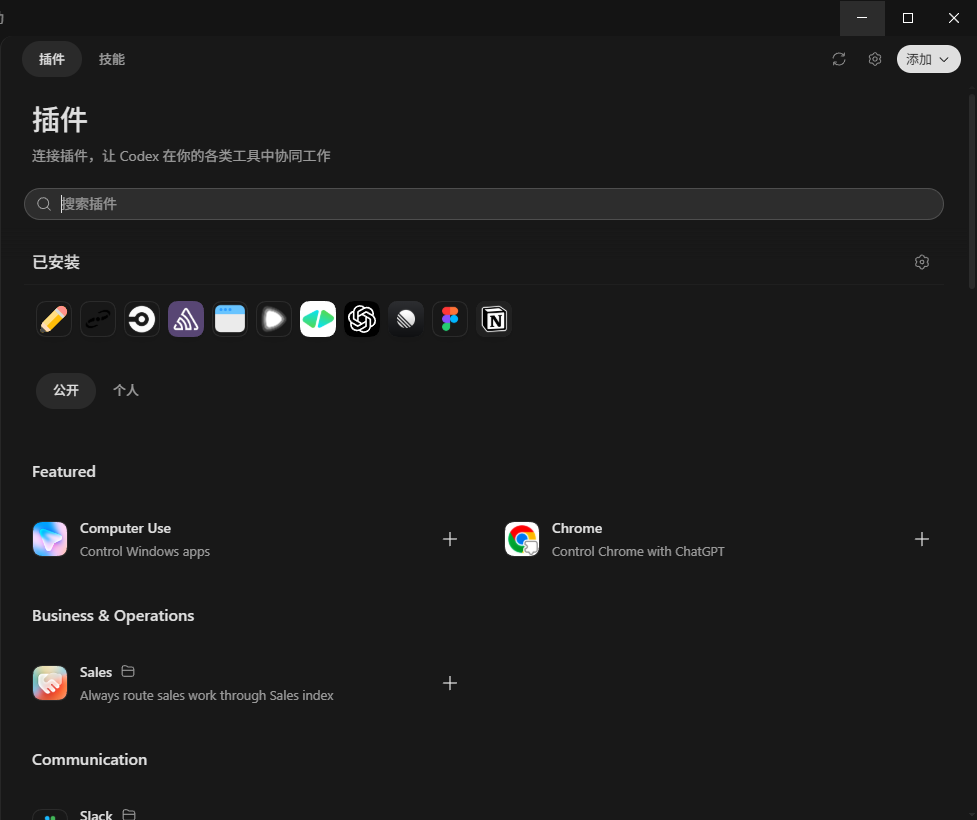Open the pencil plugin icon
This screenshot has height=820, width=977.
click(54, 319)
